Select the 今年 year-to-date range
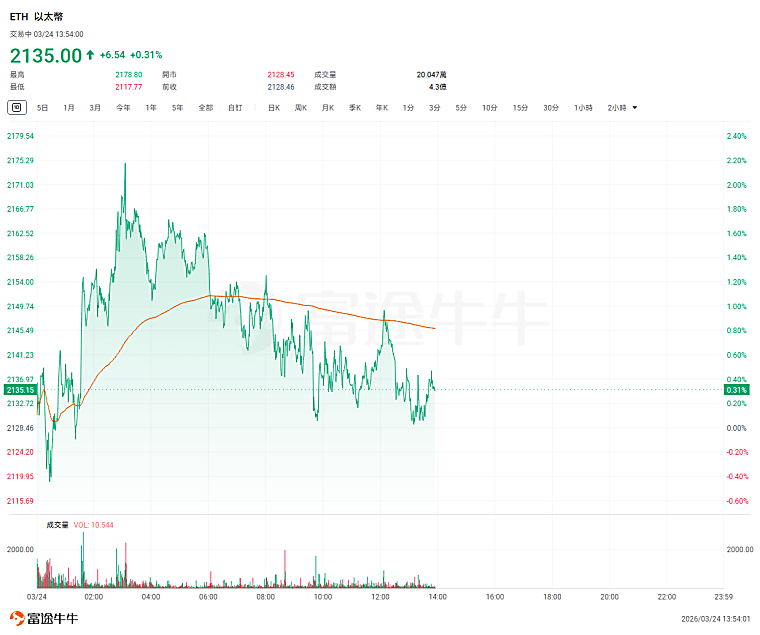760x635 pixels. pos(123,108)
